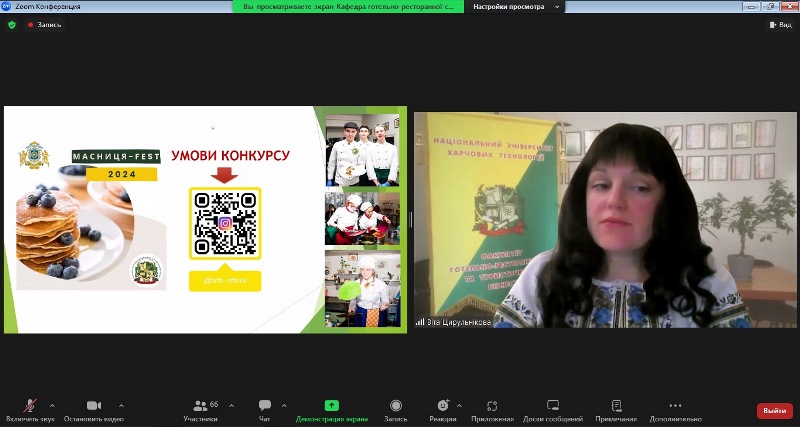Stop video using camera icon
The width and height of the screenshot is (800, 427).
94,406
